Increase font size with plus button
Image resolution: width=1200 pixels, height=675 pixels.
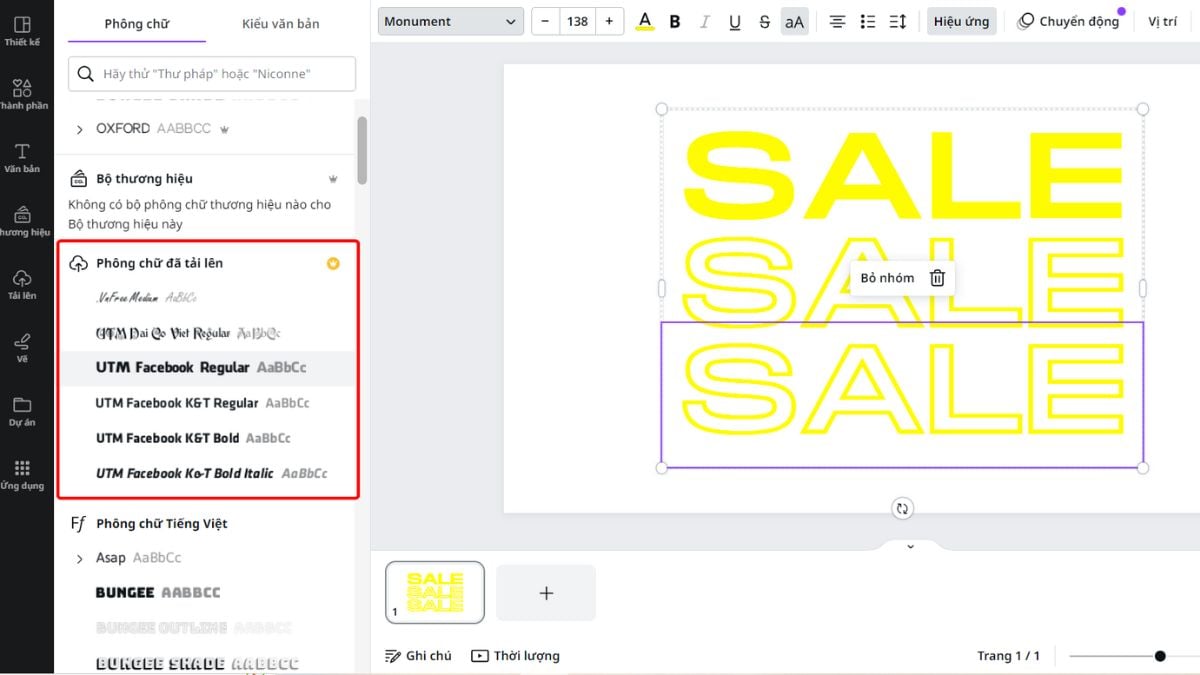[609, 21]
